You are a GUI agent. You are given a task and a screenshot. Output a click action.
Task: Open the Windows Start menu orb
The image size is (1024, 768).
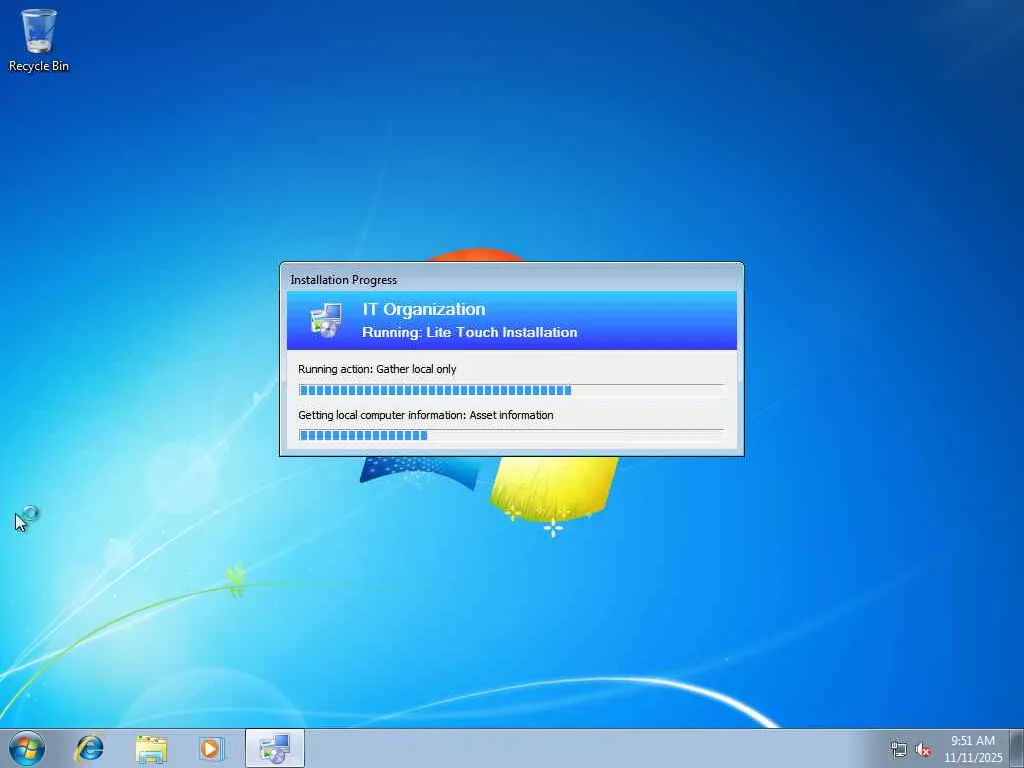[27, 748]
